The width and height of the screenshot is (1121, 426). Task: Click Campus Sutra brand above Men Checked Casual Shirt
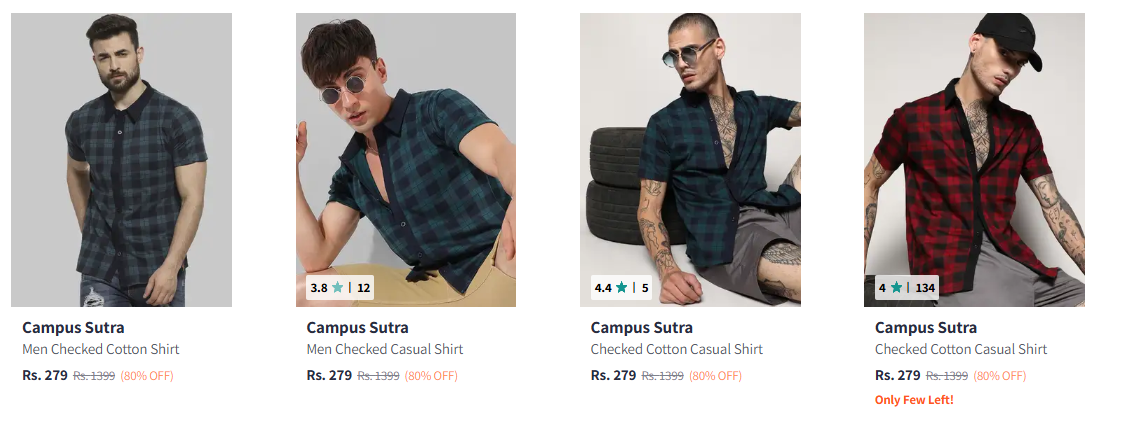(357, 327)
